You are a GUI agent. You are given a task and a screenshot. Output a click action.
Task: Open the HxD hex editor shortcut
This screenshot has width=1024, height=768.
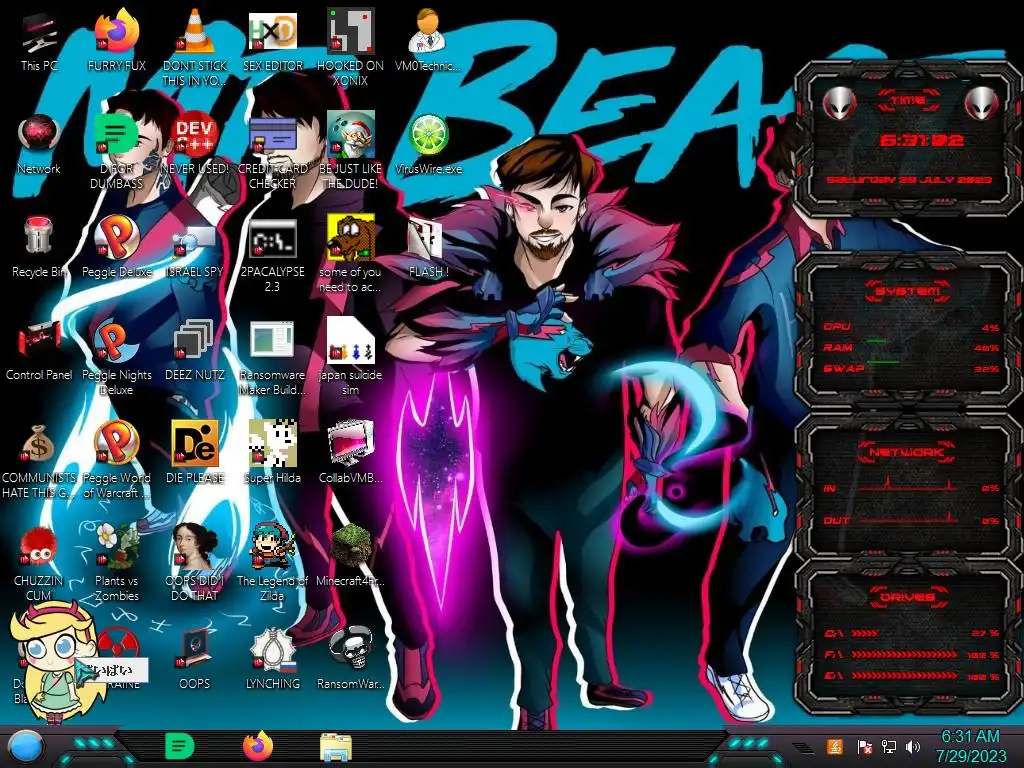coord(272,33)
